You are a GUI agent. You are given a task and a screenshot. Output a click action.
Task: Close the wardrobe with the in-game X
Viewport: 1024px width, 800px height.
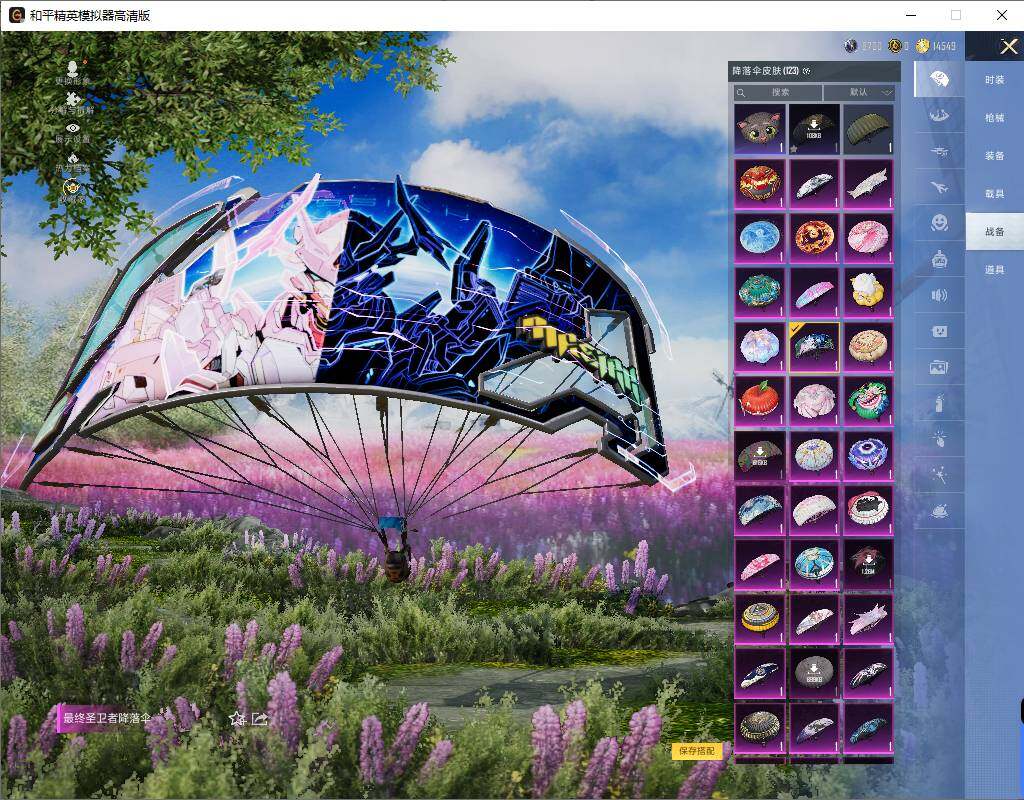coord(1009,46)
